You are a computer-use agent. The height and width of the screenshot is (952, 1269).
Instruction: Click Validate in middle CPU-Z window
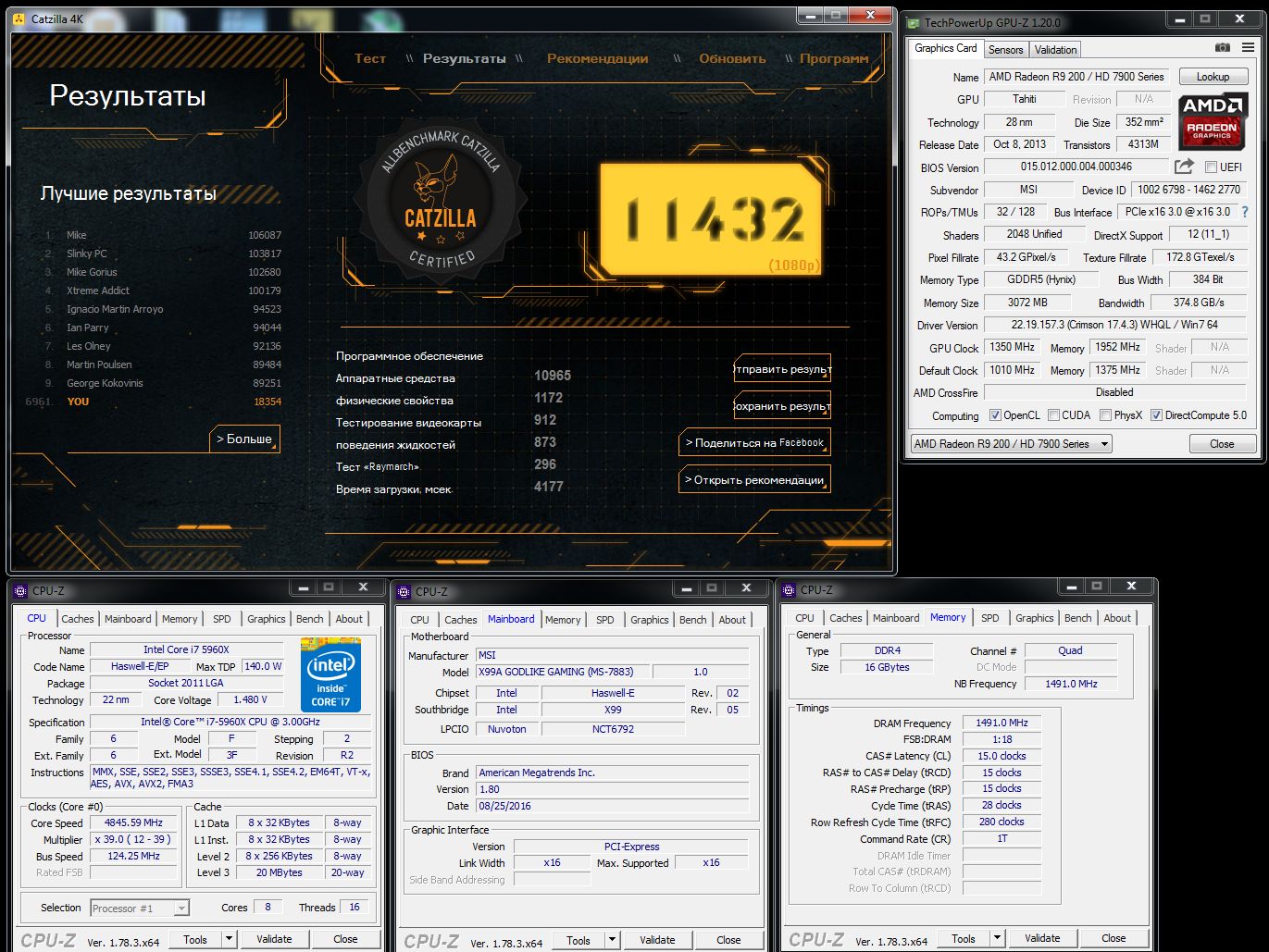pos(657,940)
